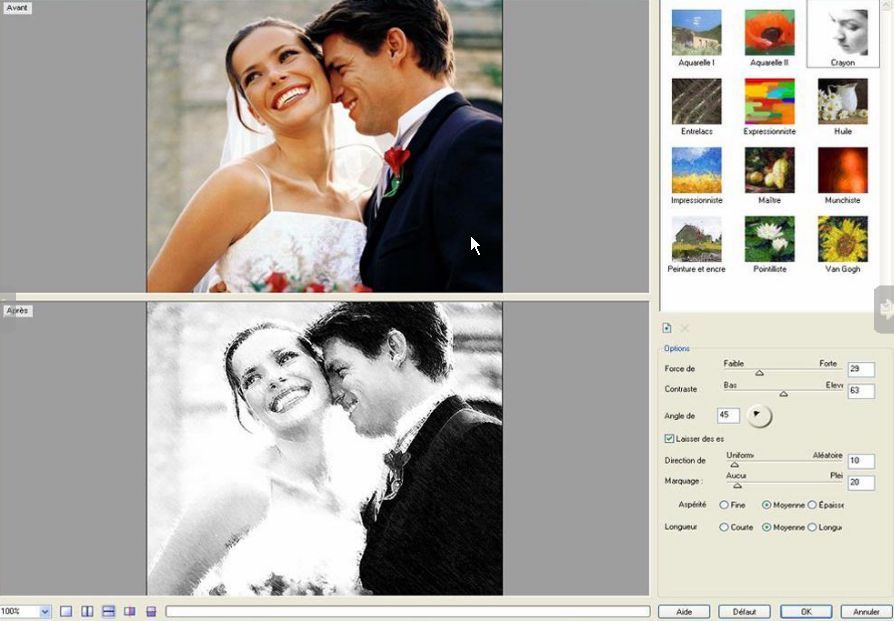Click the OK button
894x621 pixels.
(x=805, y=611)
